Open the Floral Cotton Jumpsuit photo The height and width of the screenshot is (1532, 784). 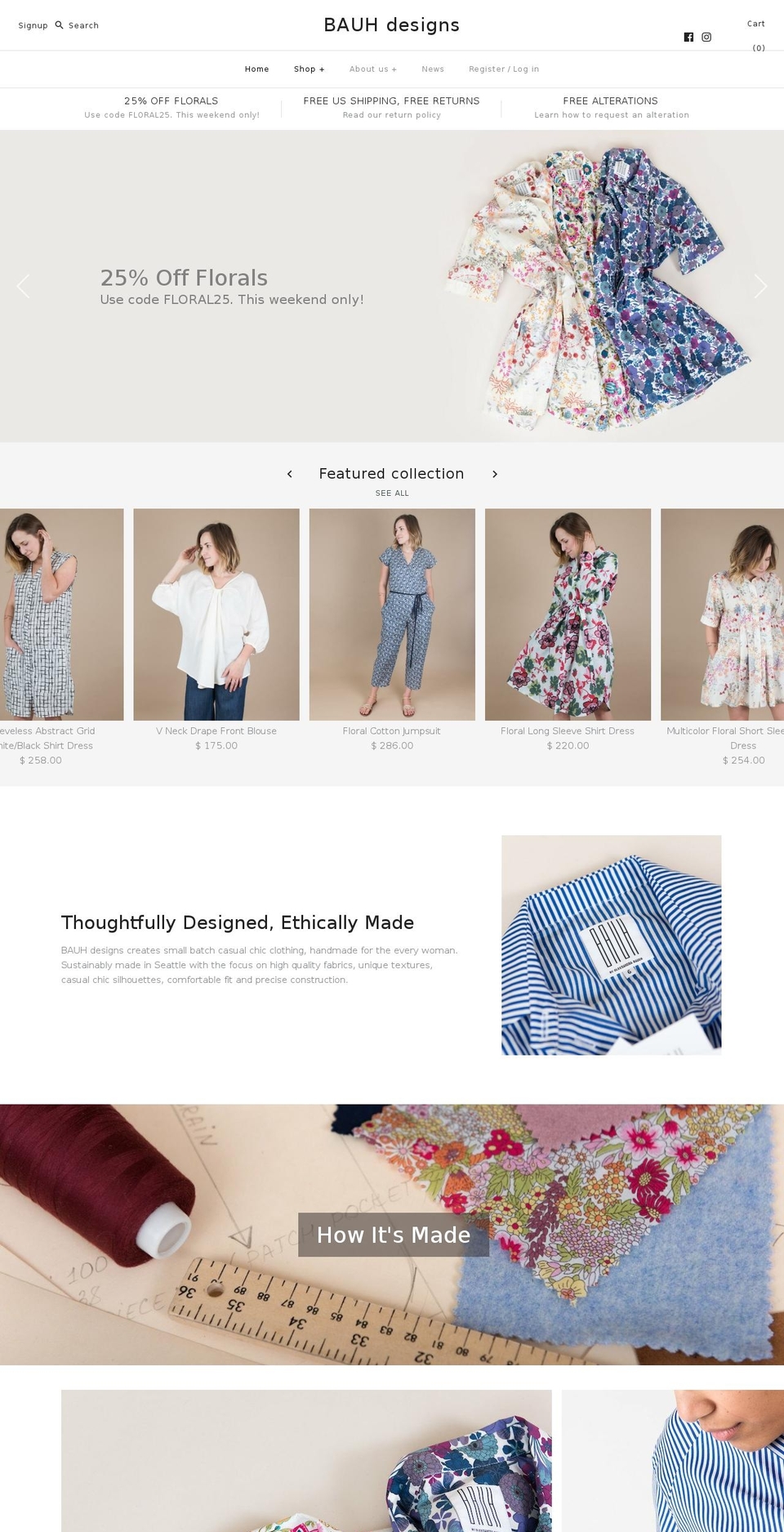[x=392, y=614]
